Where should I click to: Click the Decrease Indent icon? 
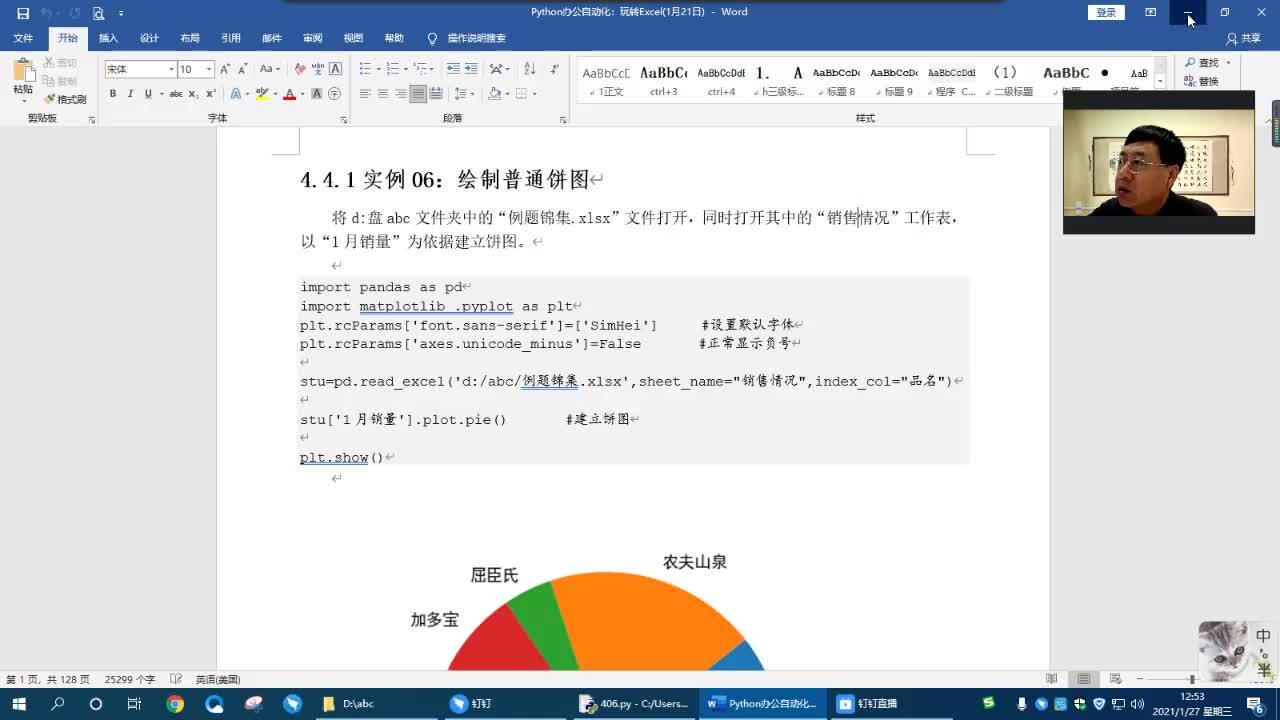(x=453, y=69)
